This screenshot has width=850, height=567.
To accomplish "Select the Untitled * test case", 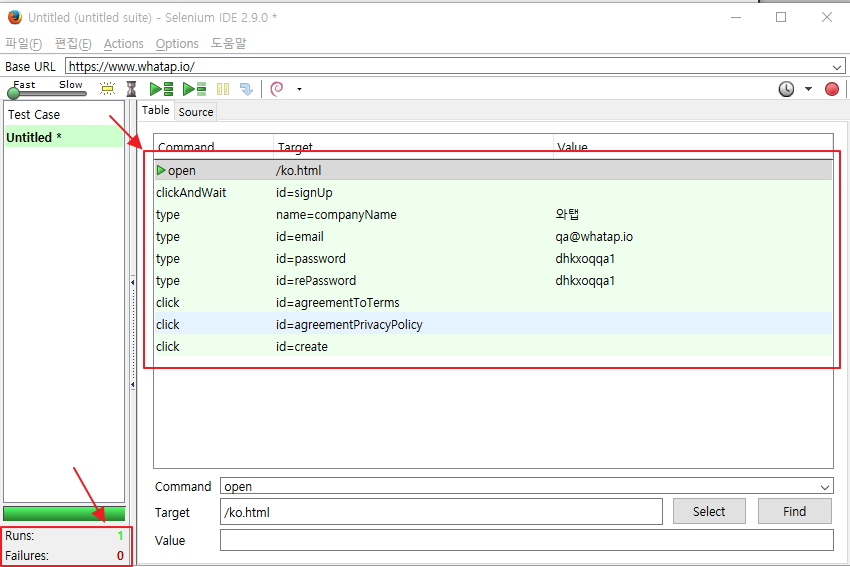I will pyautogui.click(x=64, y=137).
